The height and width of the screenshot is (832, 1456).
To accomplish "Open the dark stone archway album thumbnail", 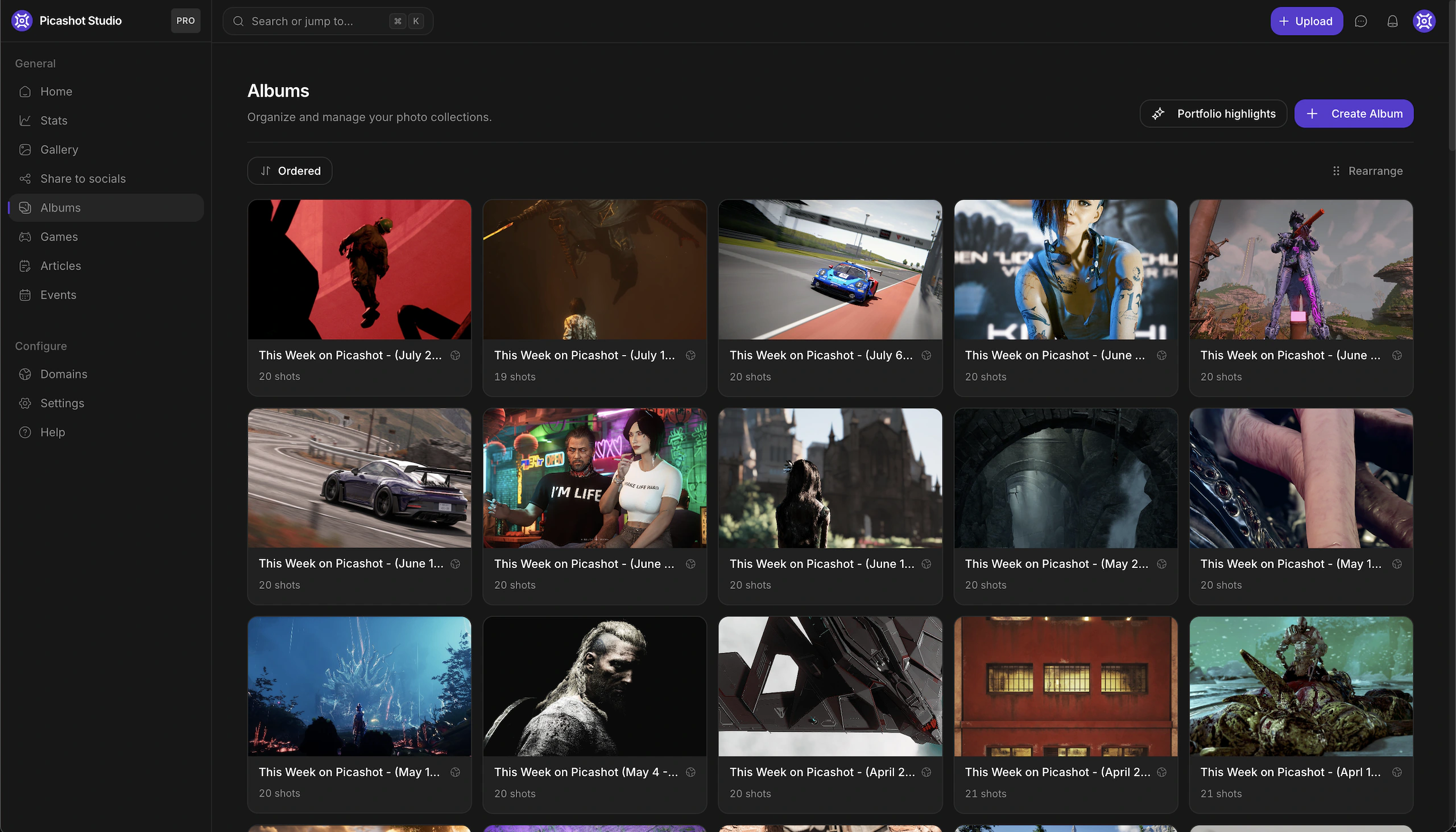I will click(x=1065, y=478).
